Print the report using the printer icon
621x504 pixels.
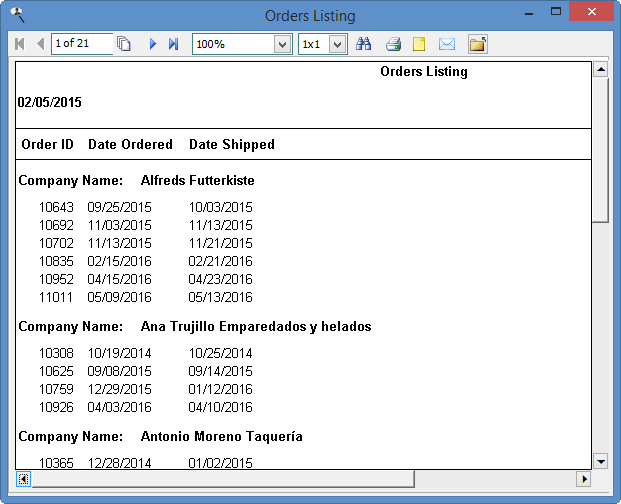click(394, 44)
